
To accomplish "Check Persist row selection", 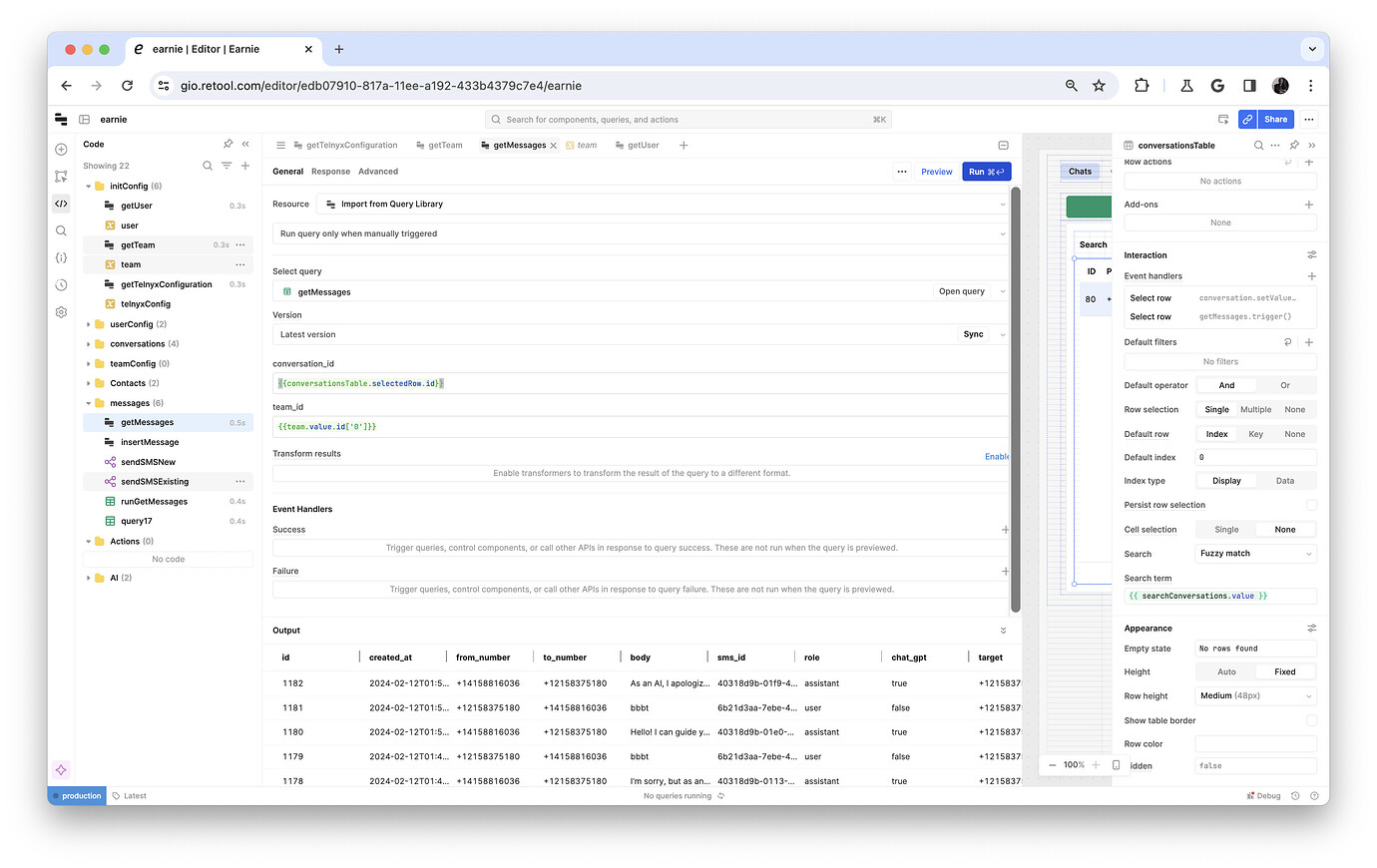I will [1312, 505].
